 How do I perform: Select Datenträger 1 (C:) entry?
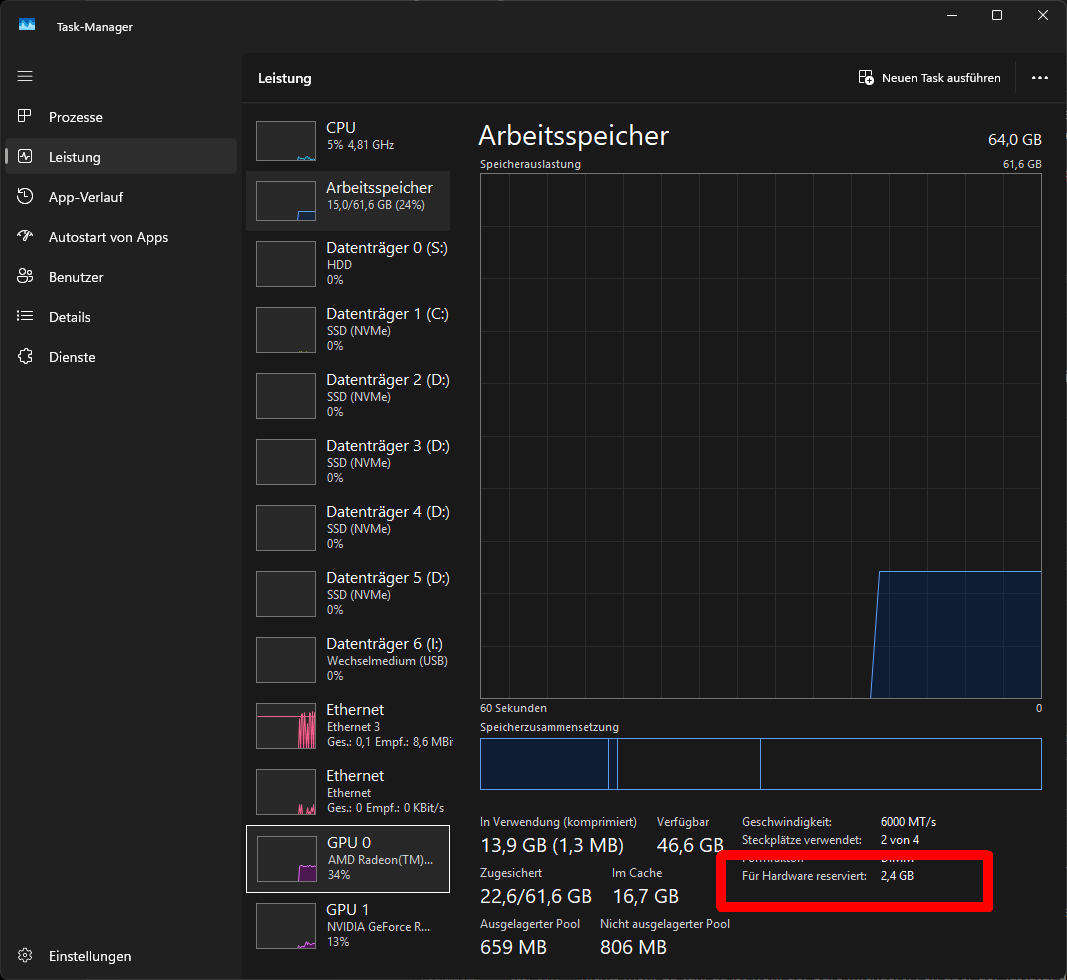[x=348, y=329]
